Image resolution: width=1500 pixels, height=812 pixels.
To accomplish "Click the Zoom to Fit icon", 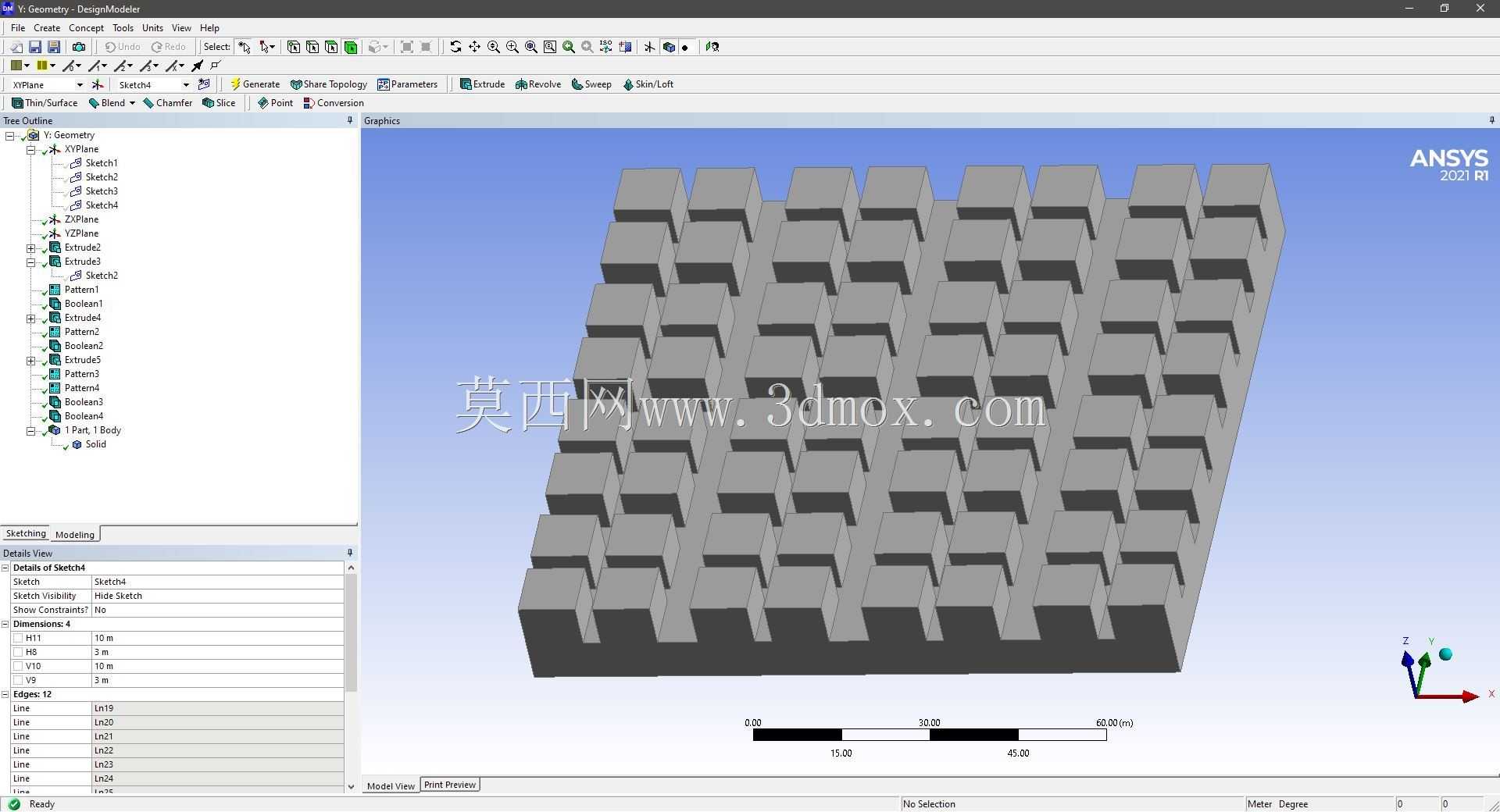I will (x=531, y=47).
